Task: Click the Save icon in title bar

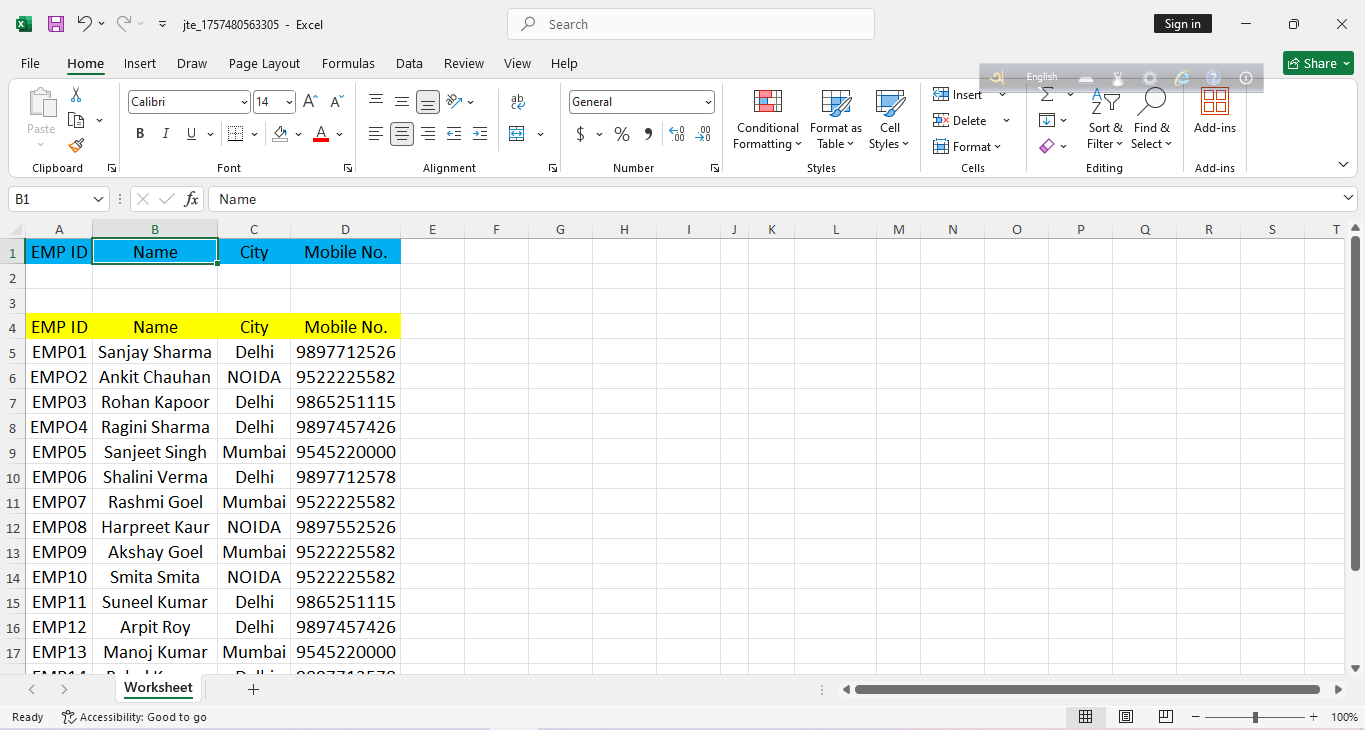Action: coord(56,24)
